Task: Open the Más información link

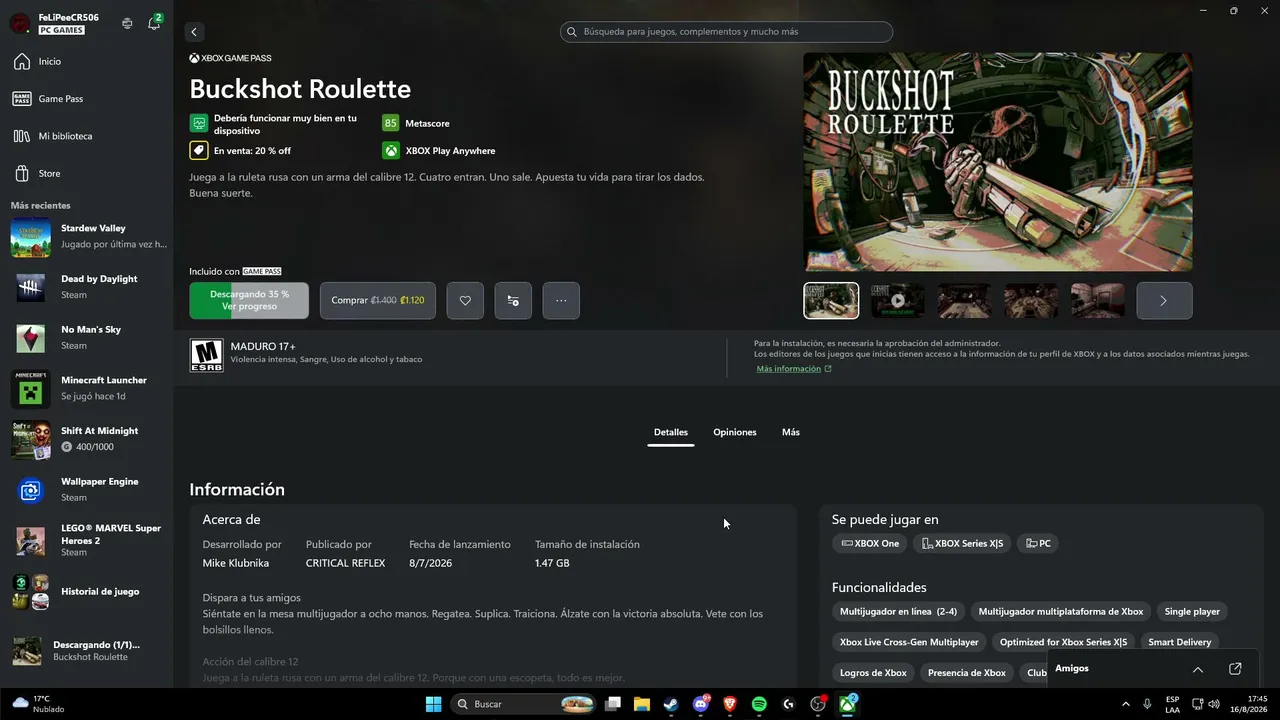Action: [794, 369]
